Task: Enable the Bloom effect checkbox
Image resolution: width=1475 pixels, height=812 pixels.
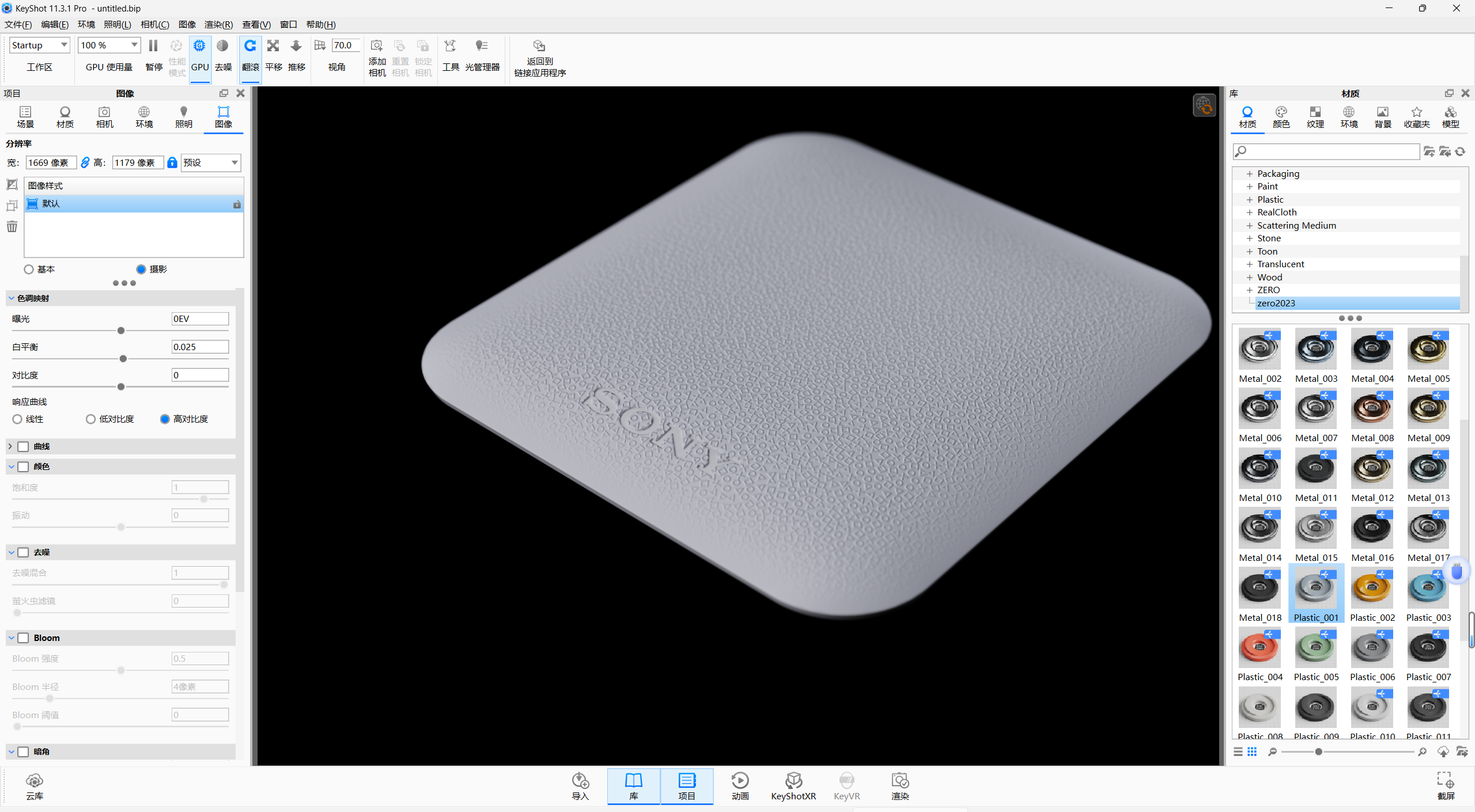Action: [24, 638]
